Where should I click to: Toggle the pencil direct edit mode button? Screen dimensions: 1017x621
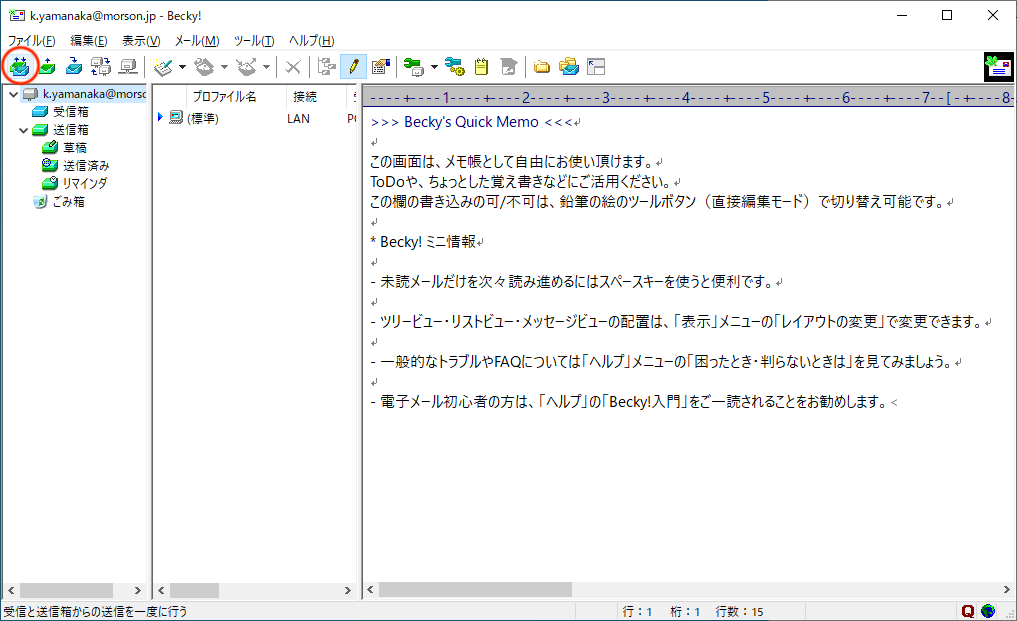(x=353, y=67)
